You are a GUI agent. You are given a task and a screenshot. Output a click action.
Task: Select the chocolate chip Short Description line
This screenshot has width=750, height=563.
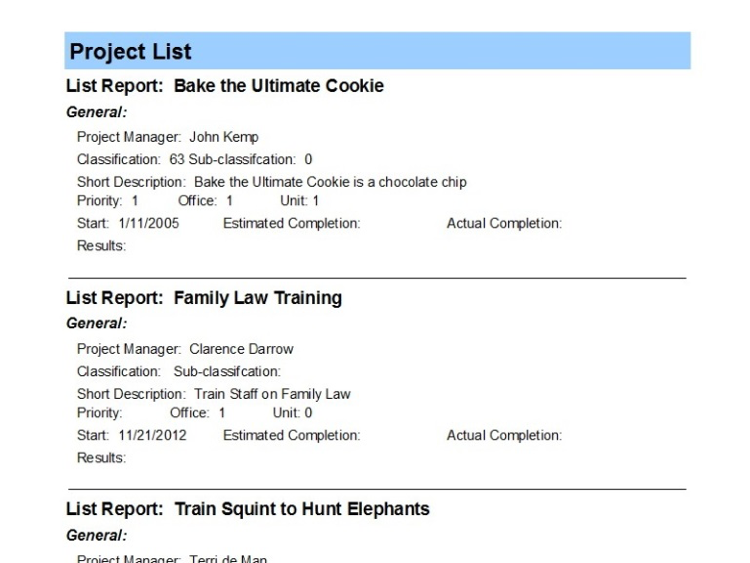pyautogui.click(x=272, y=182)
